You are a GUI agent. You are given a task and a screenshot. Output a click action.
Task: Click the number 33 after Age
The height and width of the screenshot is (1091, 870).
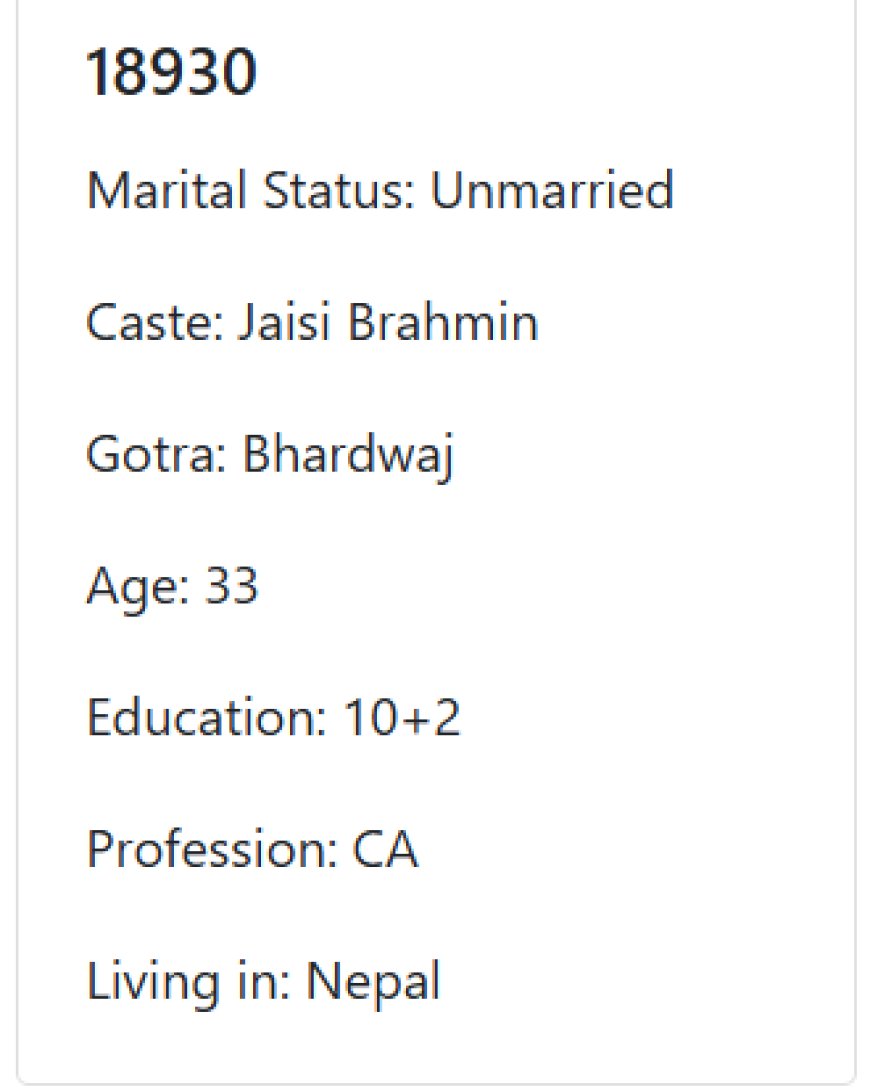(231, 585)
